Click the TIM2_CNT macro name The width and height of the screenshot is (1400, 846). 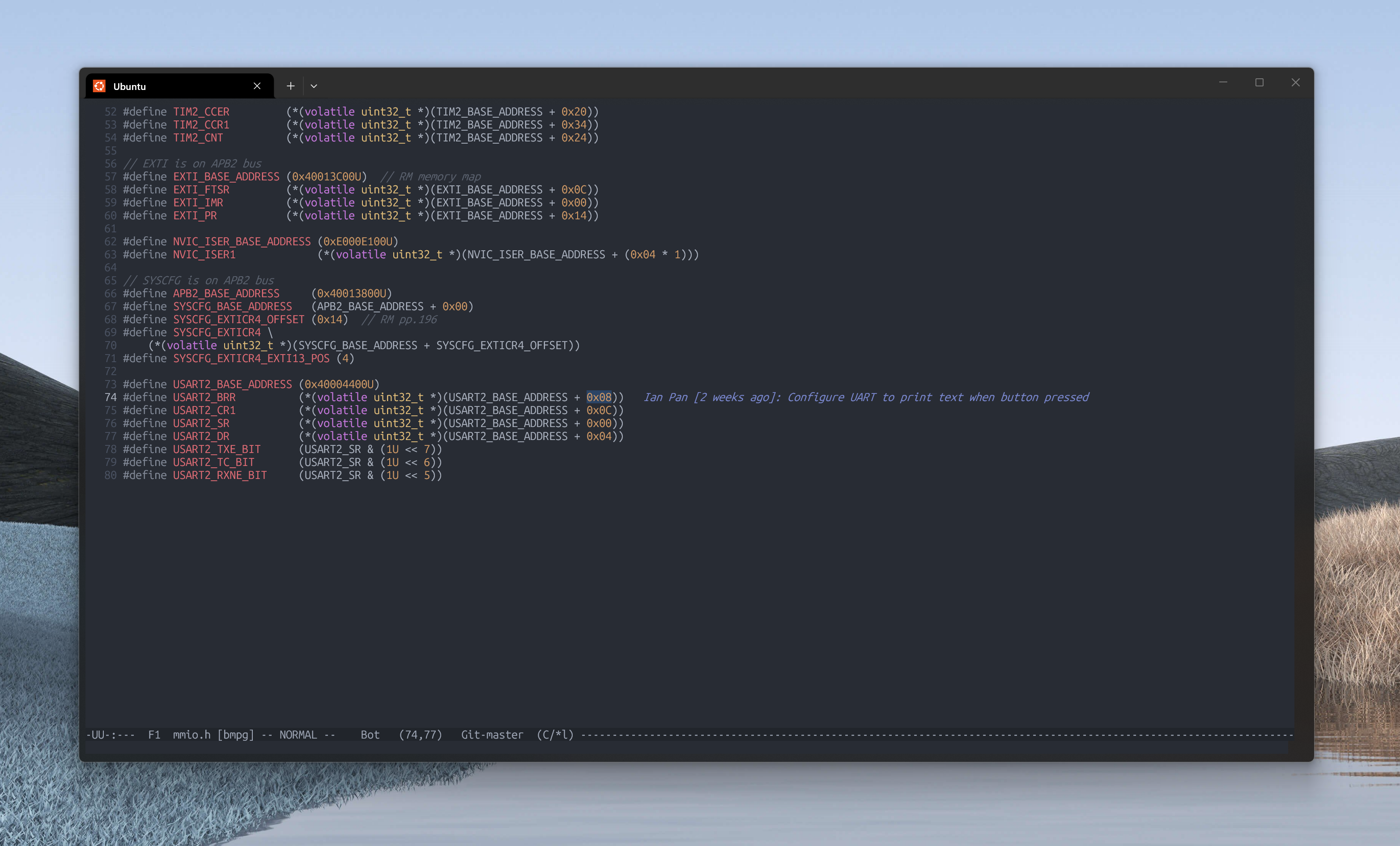point(198,138)
